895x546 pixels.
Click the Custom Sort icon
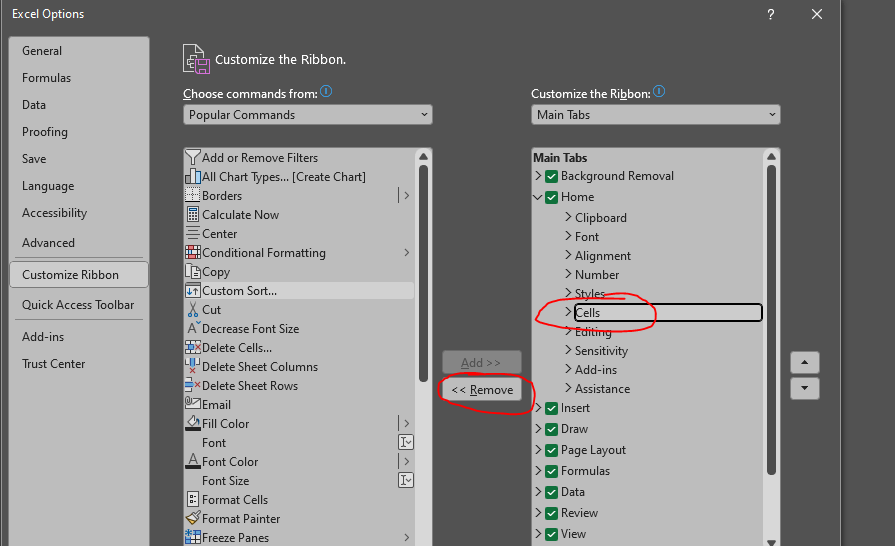click(193, 290)
